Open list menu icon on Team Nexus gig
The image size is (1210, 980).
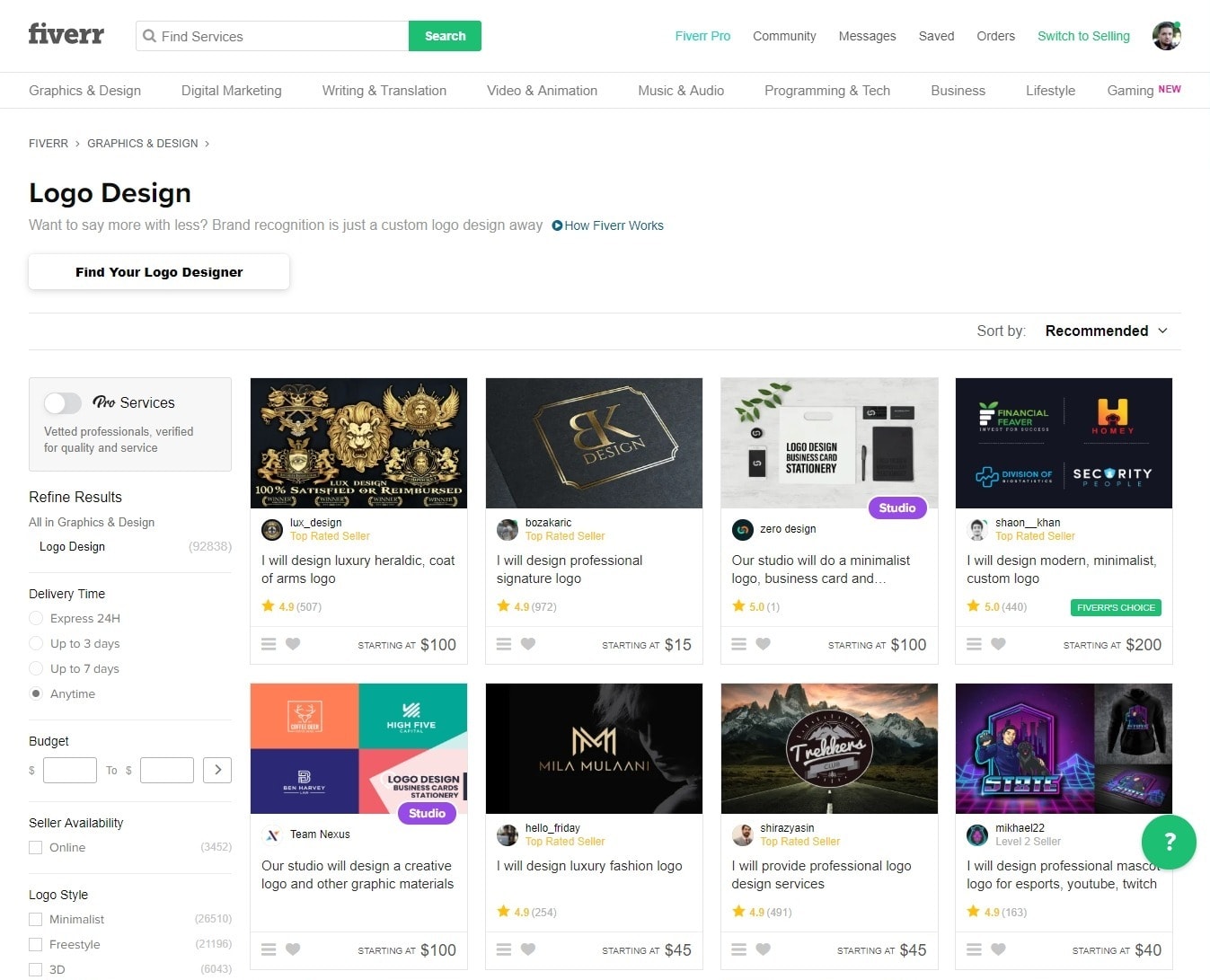269,949
